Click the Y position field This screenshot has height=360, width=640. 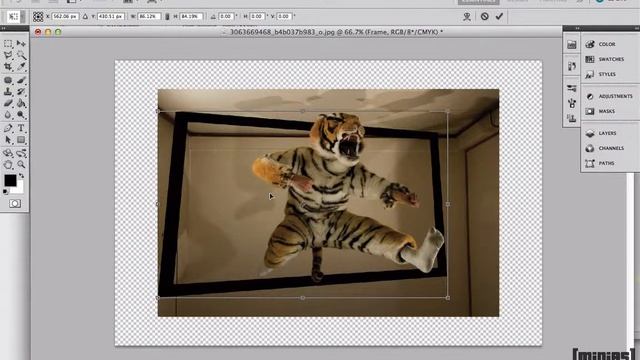click(x=111, y=16)
